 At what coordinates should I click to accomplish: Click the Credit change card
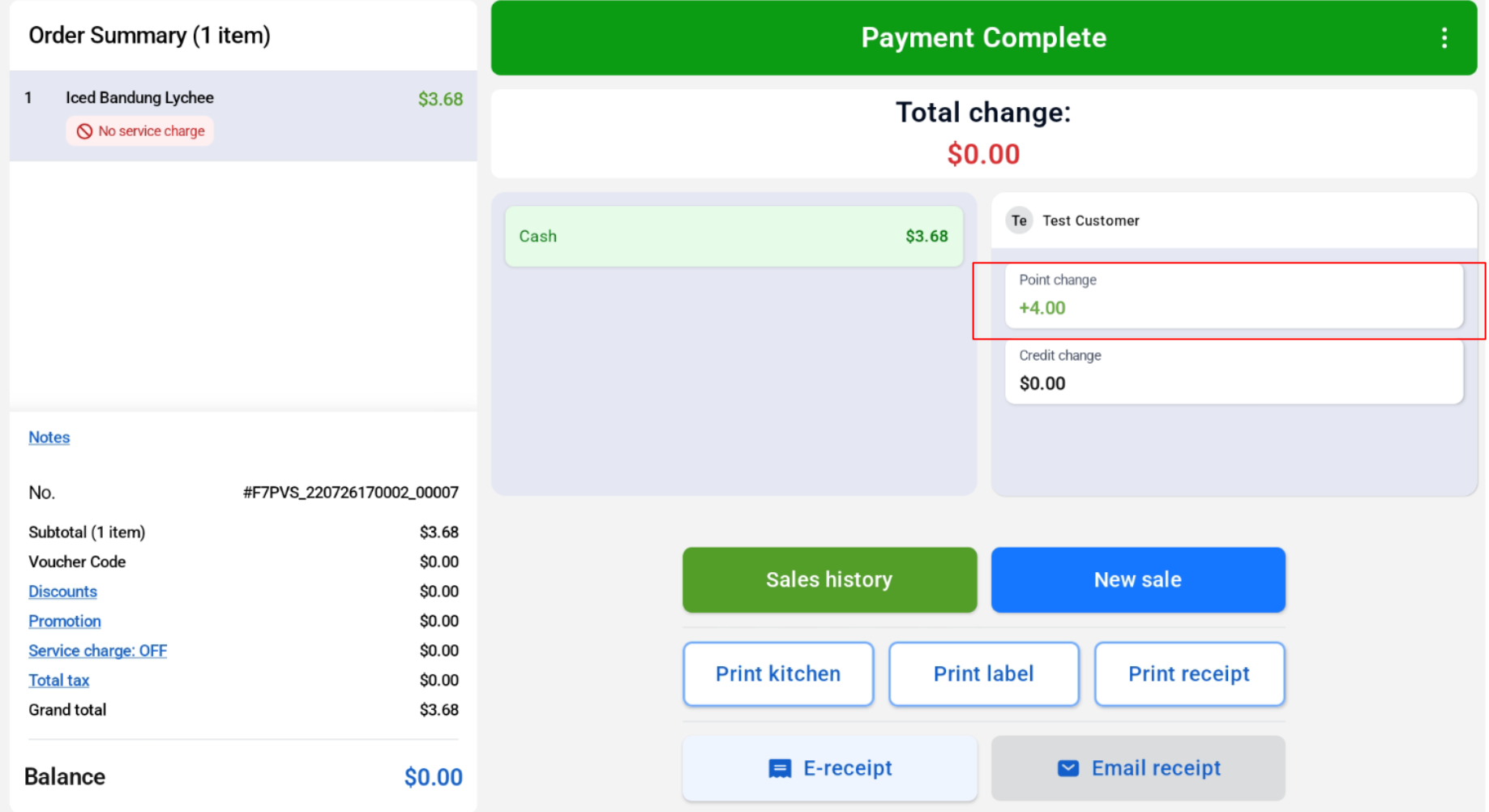(x=1234, y=371)
